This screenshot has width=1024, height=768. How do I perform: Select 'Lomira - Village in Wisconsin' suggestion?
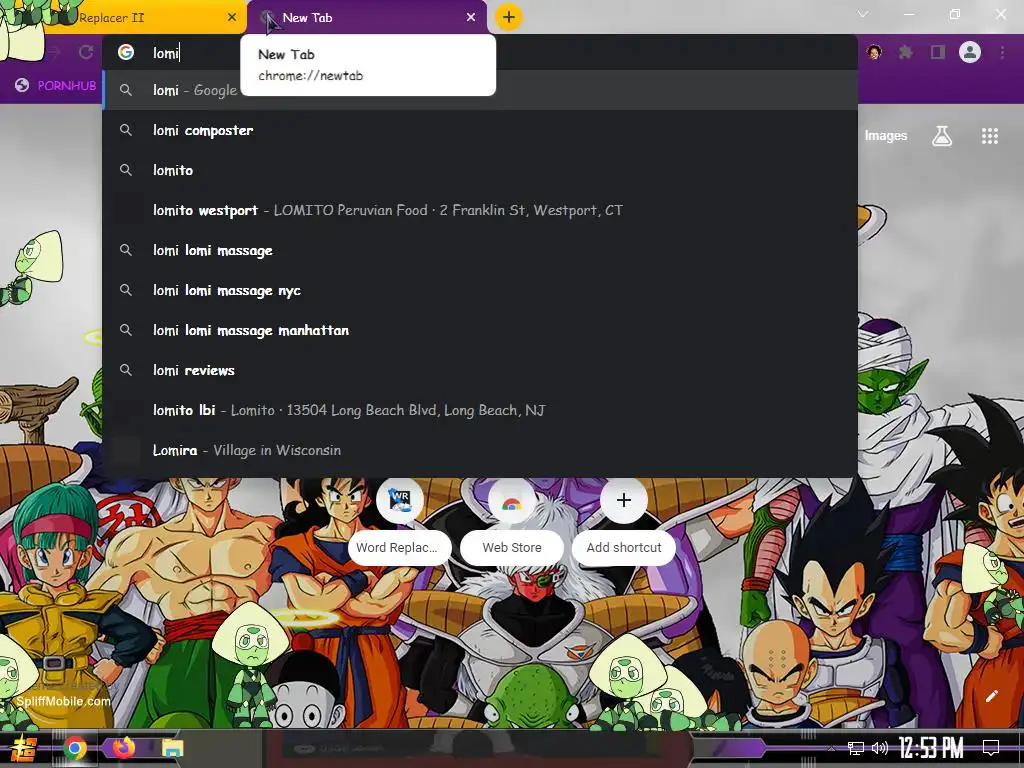pyautogui.click(x=480, y=450)
